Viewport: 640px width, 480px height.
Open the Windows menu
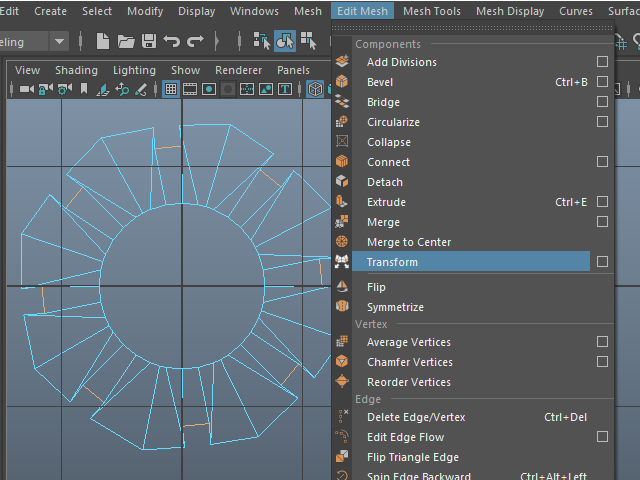pyautogui.click(x=254, y=11)
